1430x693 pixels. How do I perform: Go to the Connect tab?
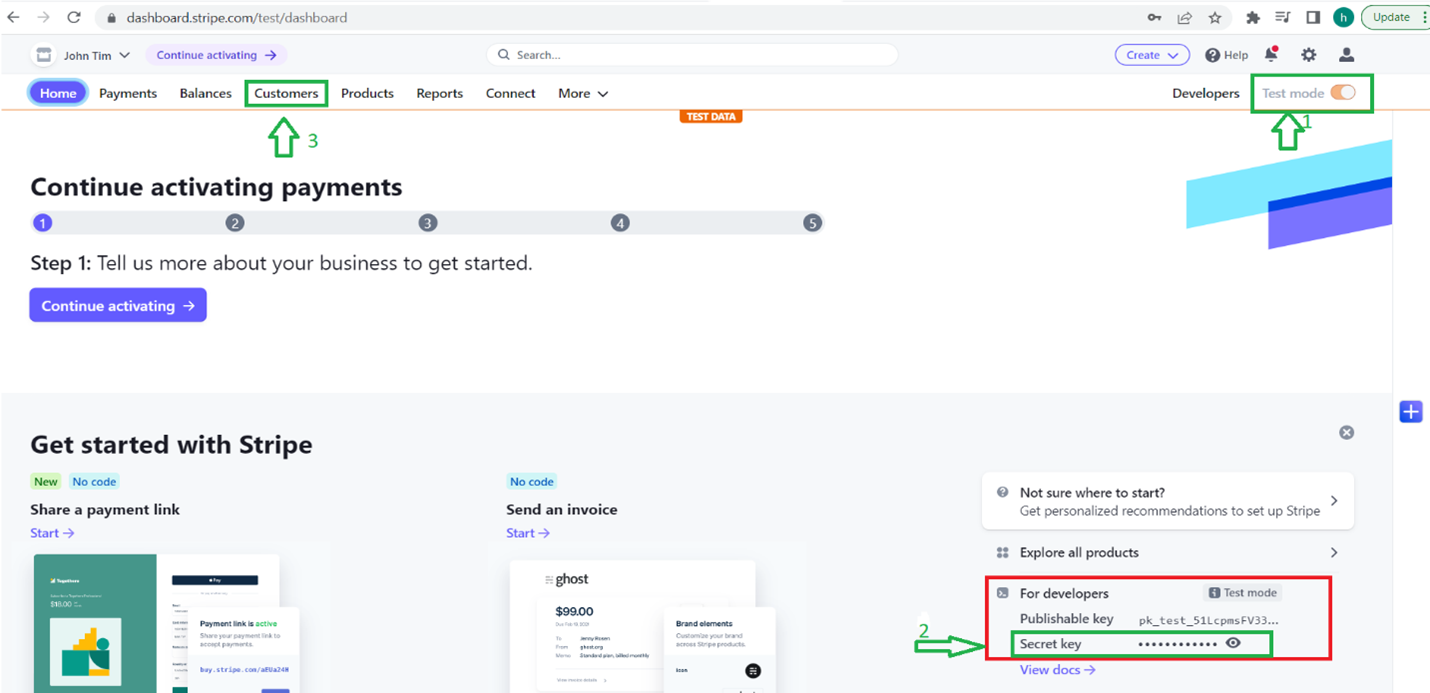[x=511, y=93]
